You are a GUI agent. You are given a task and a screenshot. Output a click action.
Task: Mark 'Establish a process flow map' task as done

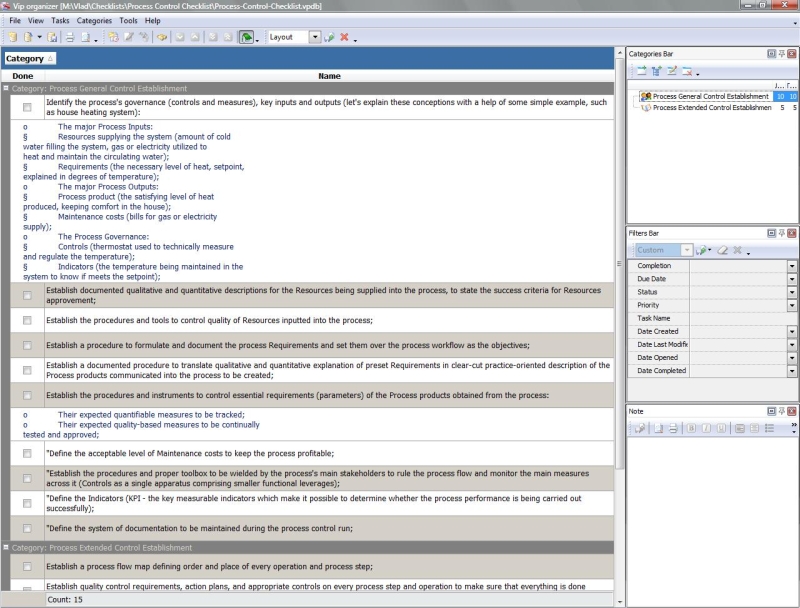coord(27,566)
